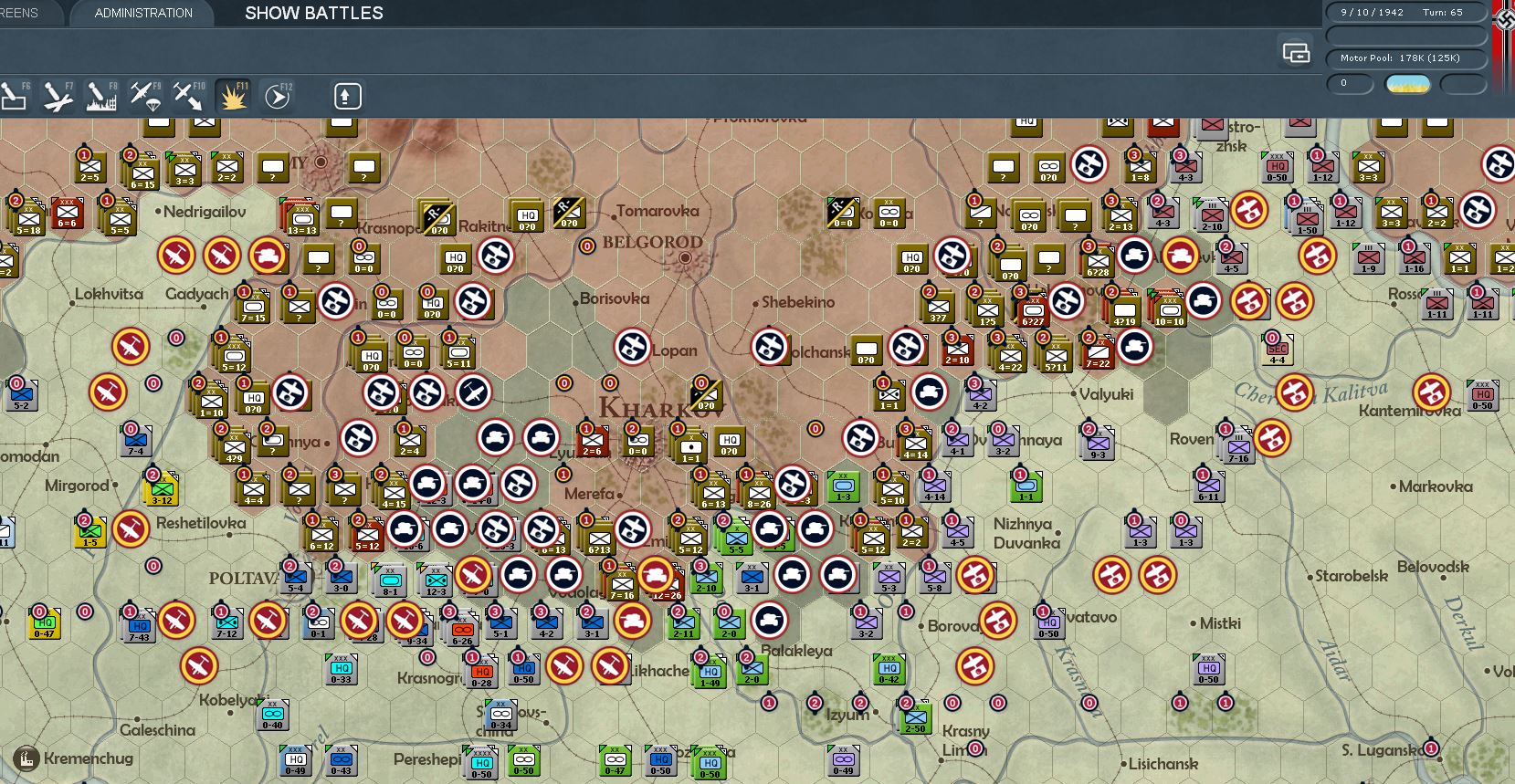Screen dimensions: 1515x784
Task: Select the green 5-5 unit counter
Action: pyautogui.click(x=735, y=538)
